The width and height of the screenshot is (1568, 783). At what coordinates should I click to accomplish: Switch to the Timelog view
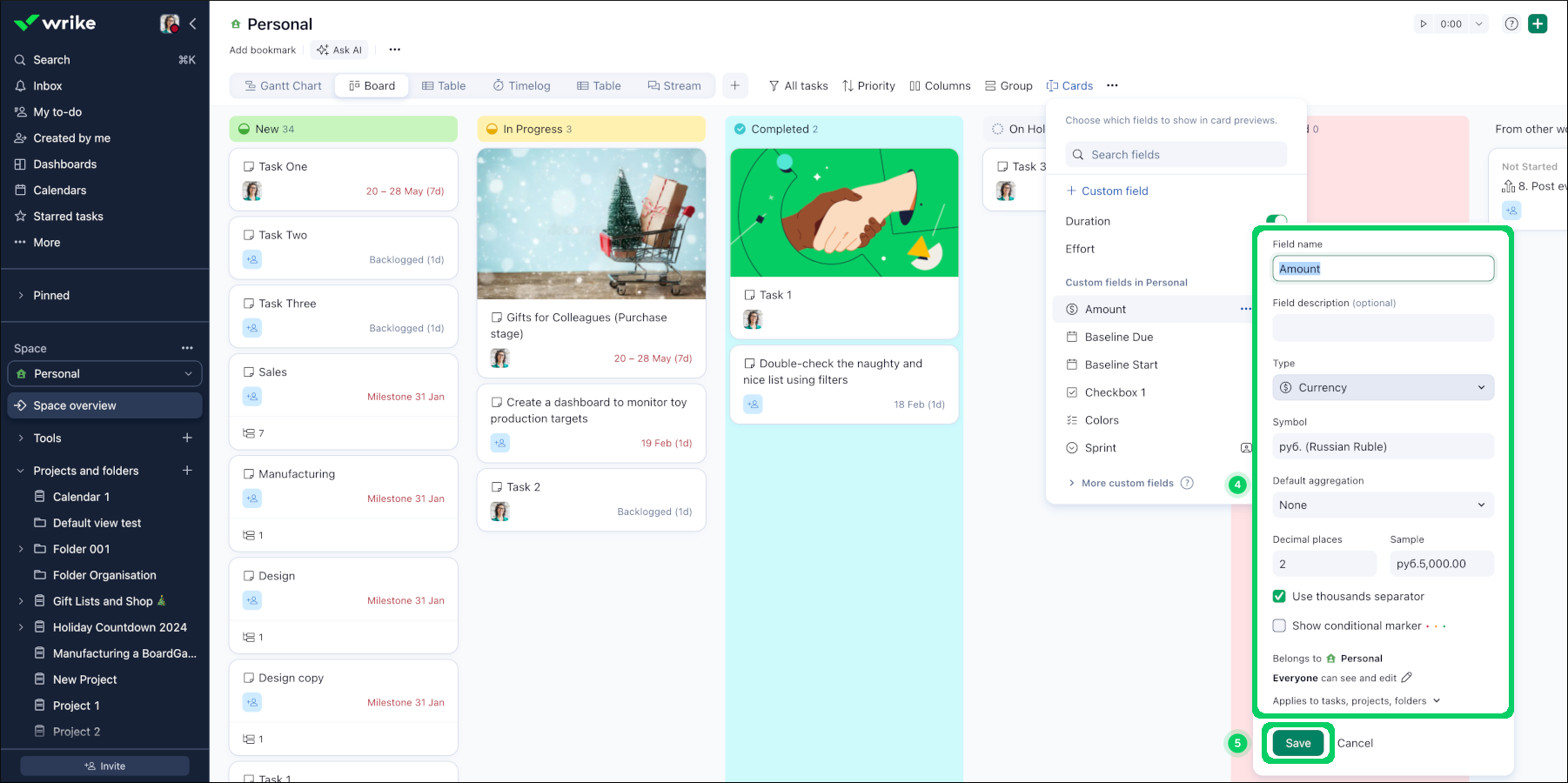(521, 85)
